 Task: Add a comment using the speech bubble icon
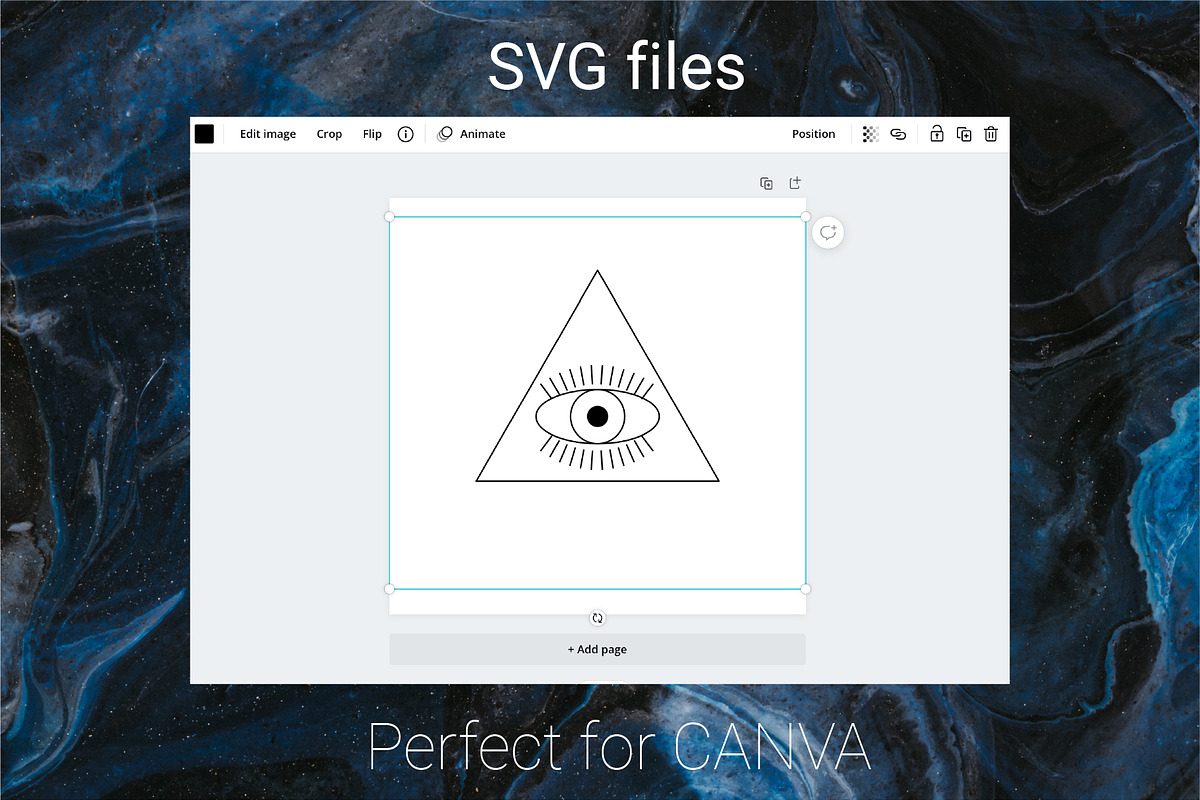pos(828,233)
